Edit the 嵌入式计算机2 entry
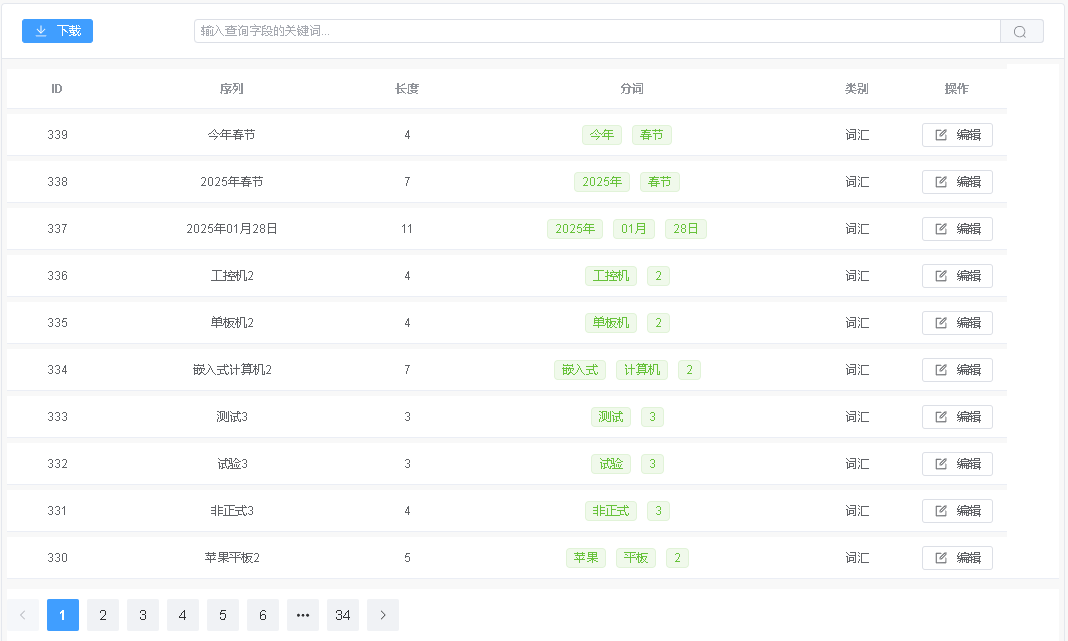 tap(957, 370)
